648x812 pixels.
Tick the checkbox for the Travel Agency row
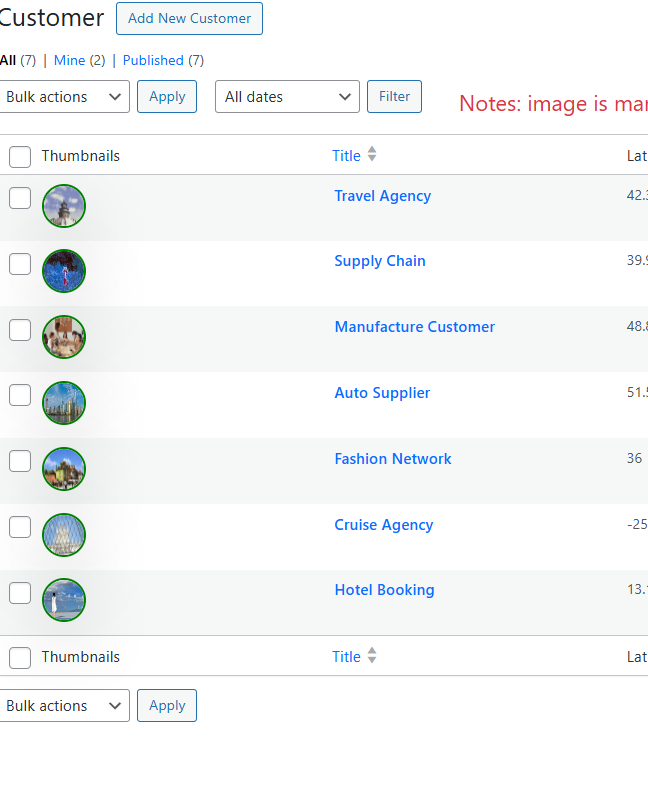20,198
